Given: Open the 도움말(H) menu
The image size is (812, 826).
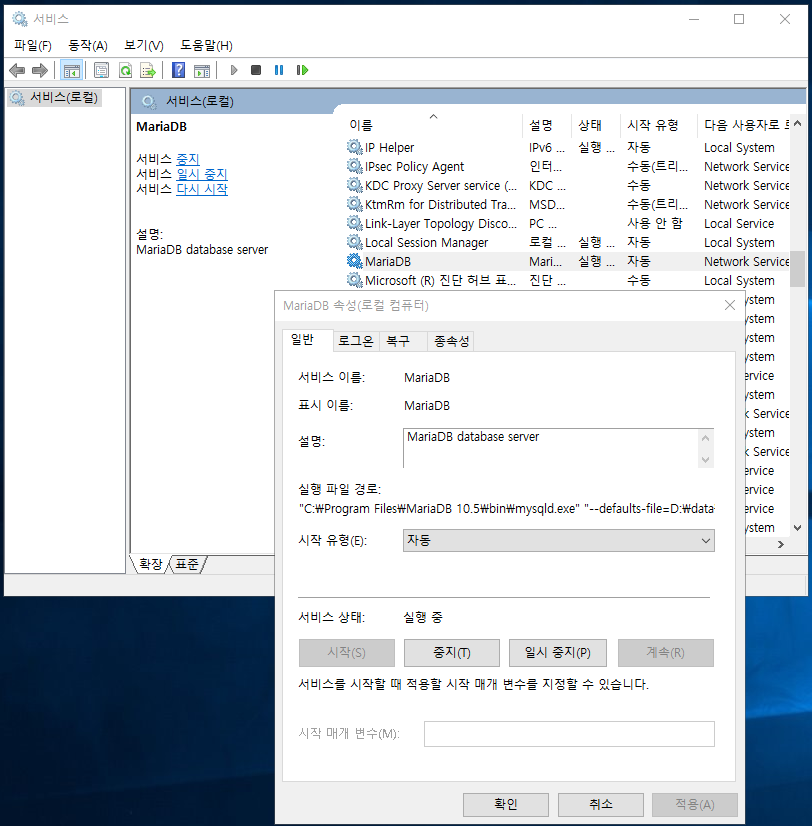Looking at the screenshot, I should tap(206, 45).
